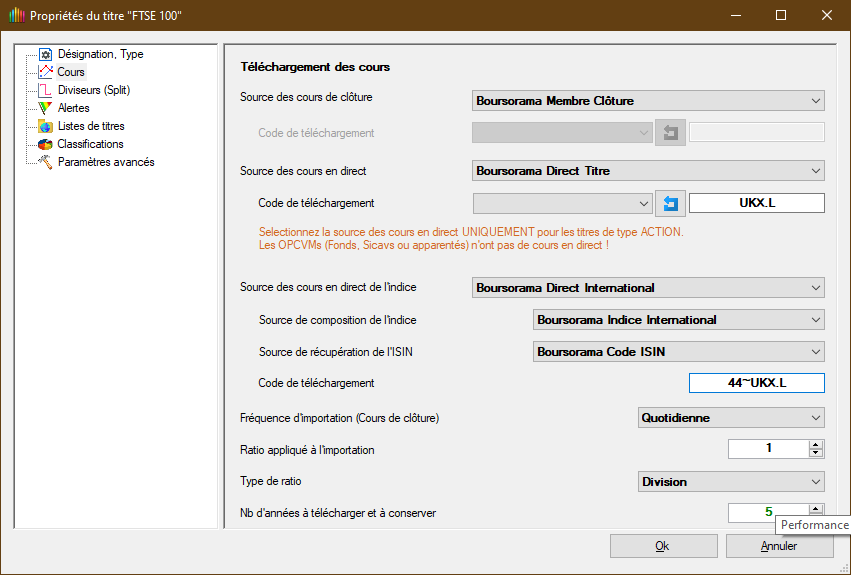Screen dimensions: 851x575
Task: Click the Alertes triangle icon
Action: coord(45,108)
